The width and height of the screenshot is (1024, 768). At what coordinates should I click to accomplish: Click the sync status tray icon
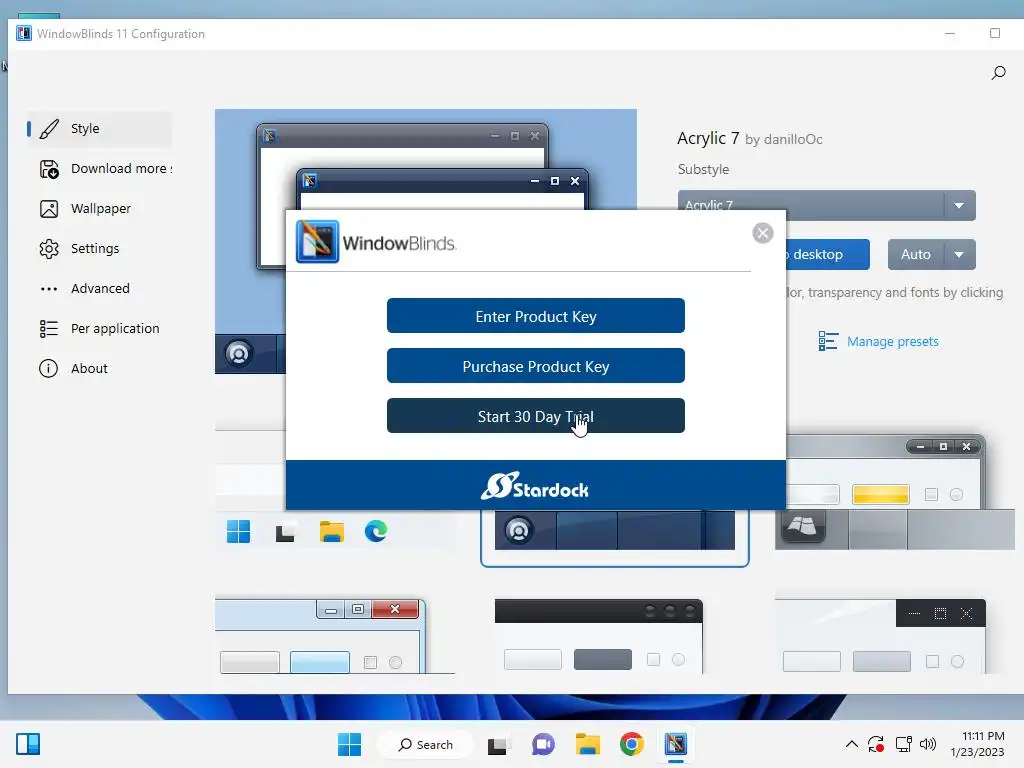click(x=876, y=744)
